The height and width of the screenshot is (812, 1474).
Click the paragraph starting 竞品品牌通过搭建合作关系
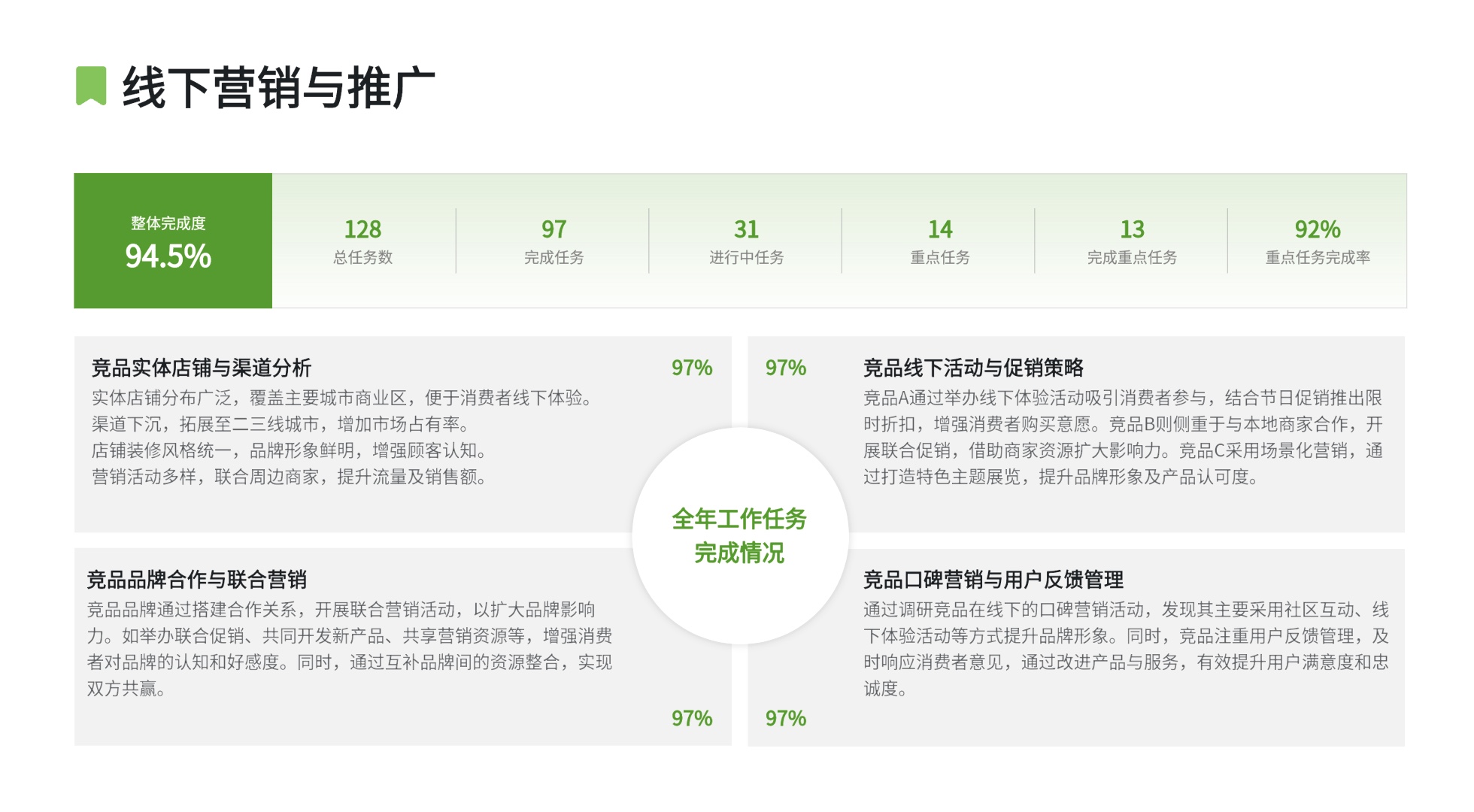pyautogui.click(x=350, y=649)
